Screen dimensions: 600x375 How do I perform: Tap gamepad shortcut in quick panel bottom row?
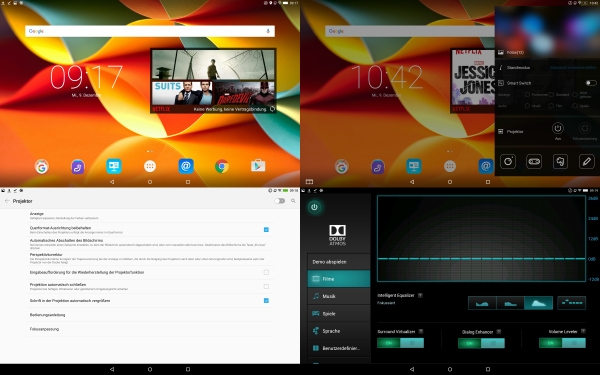(x=534, y=161)
